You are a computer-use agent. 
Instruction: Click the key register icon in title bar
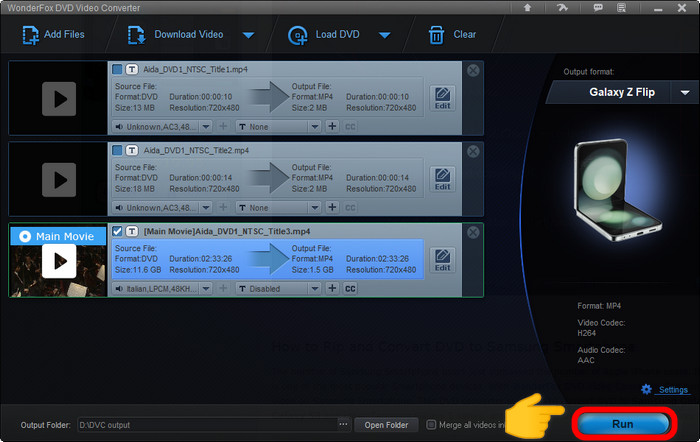(562, 8)
